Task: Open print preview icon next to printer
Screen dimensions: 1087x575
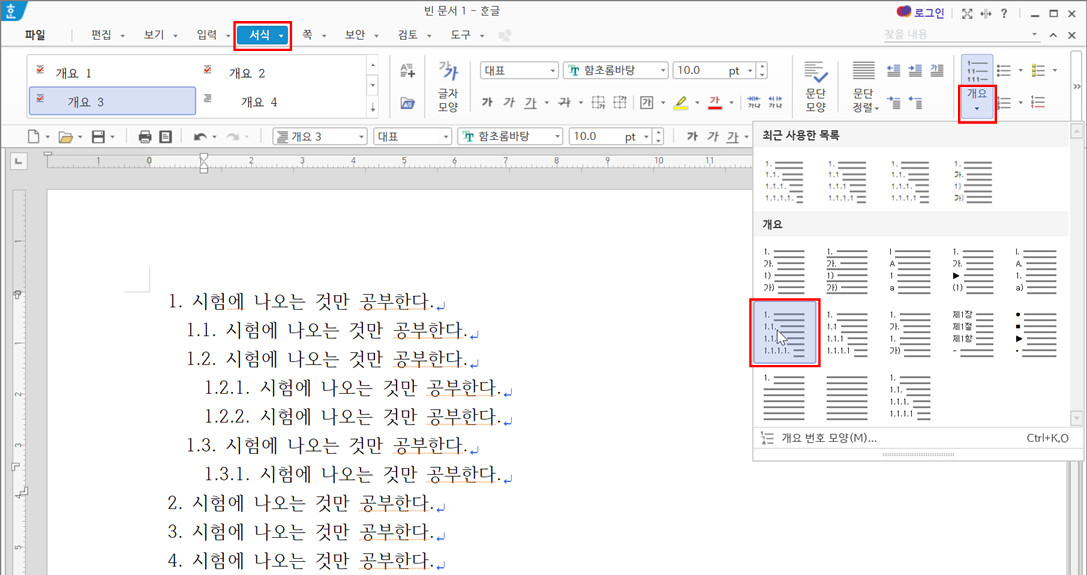Action: coord(165,137)
